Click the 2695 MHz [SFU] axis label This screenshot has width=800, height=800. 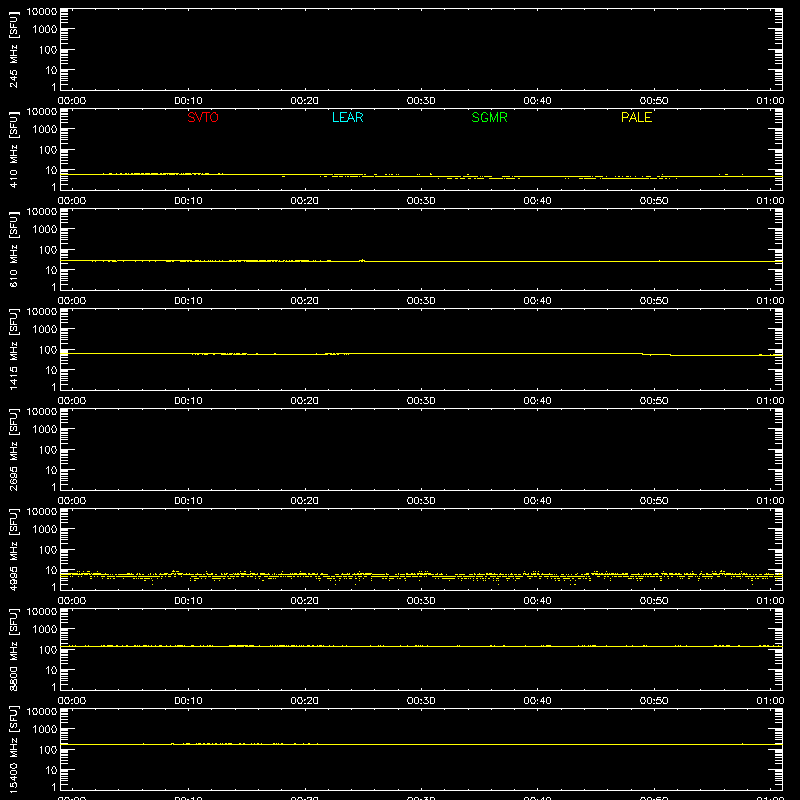click(13, 449)
